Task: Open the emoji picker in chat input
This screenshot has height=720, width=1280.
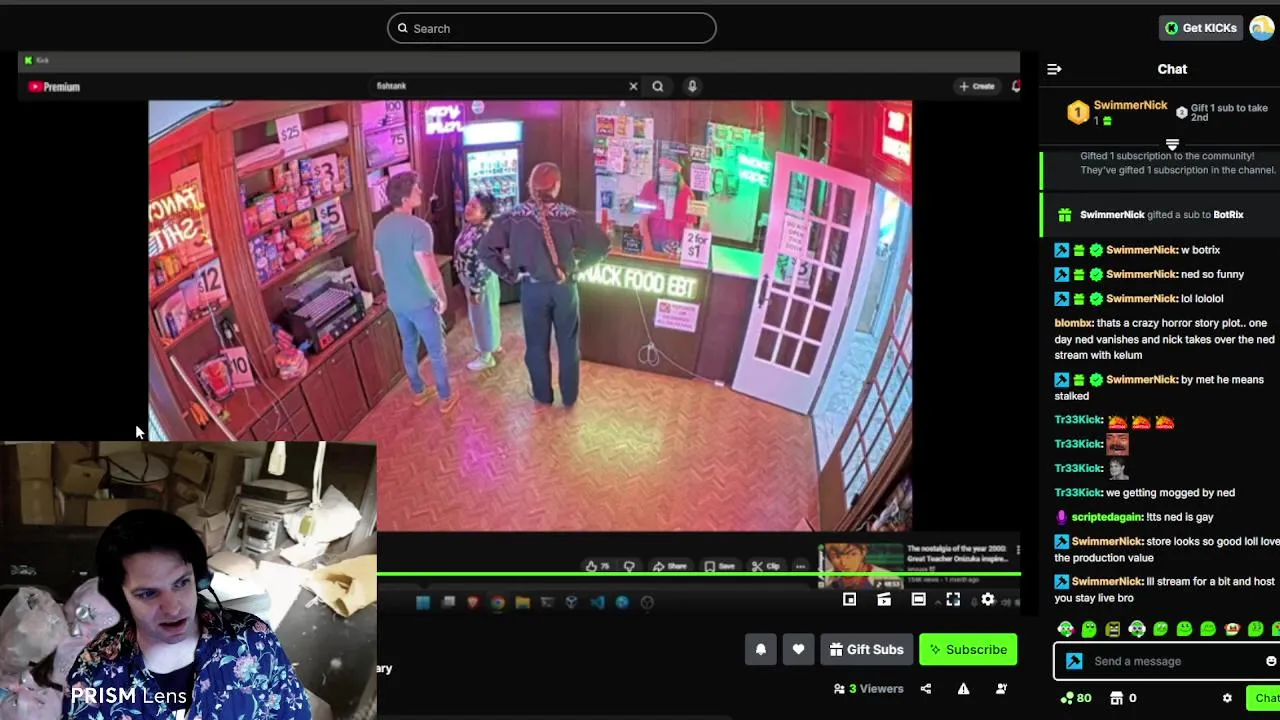Action: [1271, 661]
